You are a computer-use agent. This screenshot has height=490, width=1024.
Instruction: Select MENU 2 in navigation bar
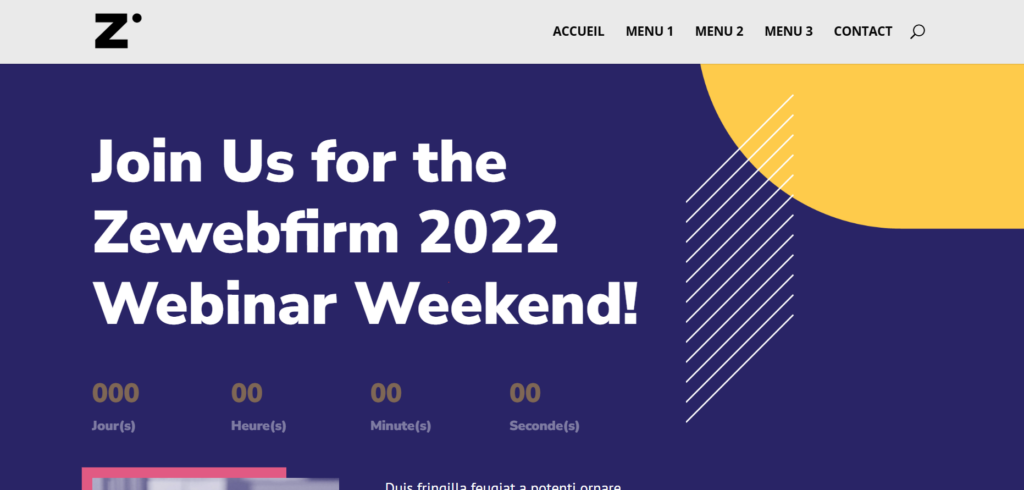pos(719,31)
